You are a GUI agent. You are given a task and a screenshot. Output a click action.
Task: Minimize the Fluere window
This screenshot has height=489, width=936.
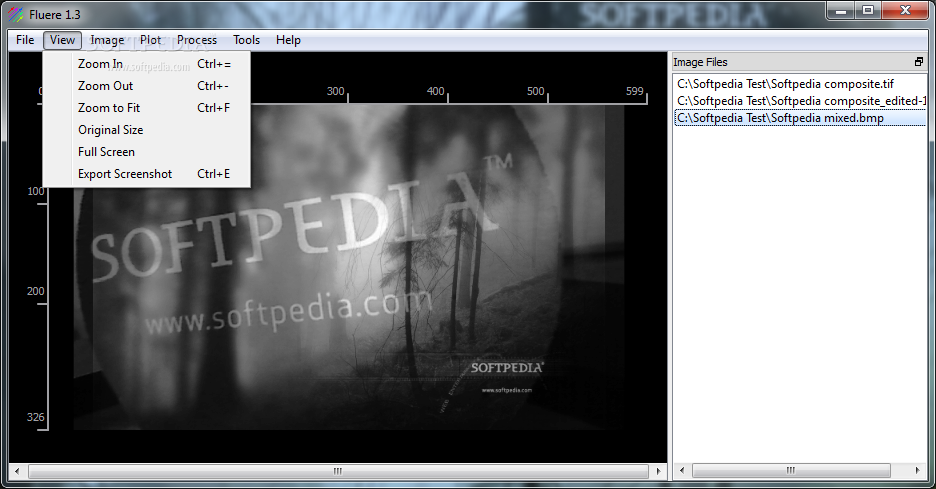pyautogui.click(x=840, y=10)
